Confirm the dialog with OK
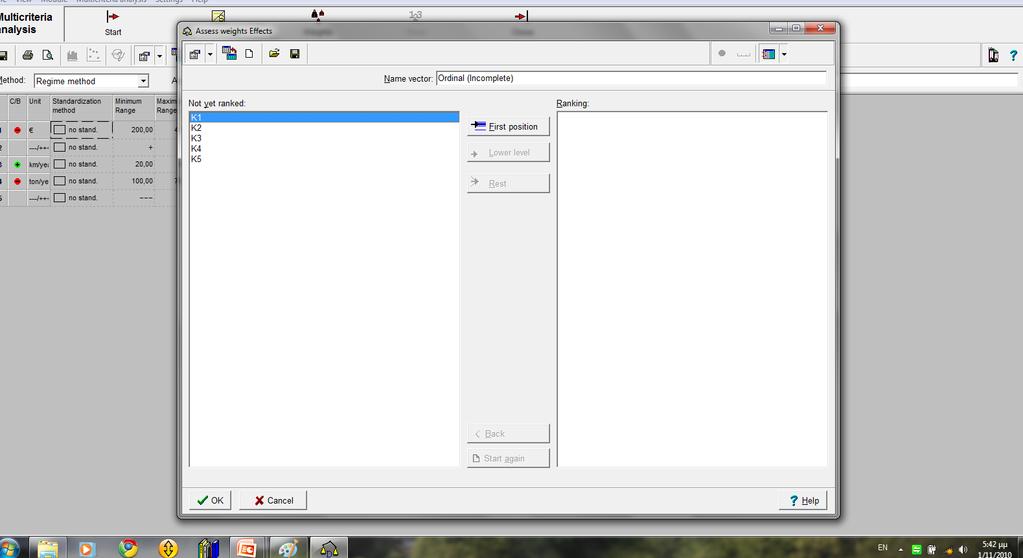1023x558 pixels. [210, 501]
